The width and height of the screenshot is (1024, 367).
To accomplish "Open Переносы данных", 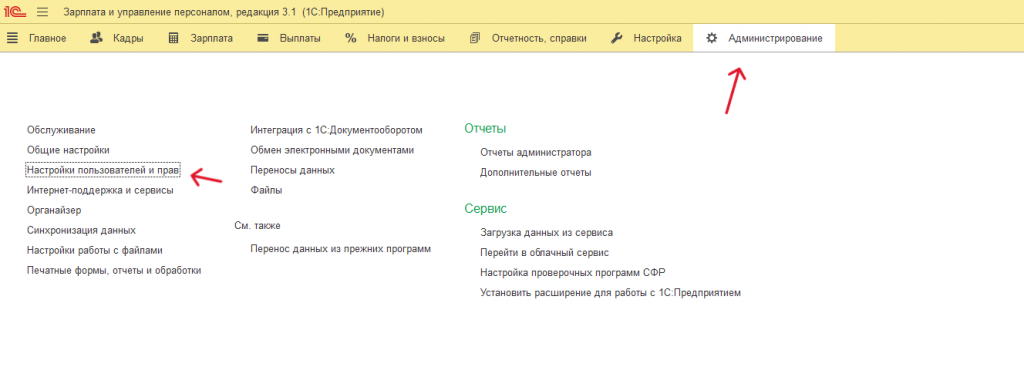I will pyautogui.click(x=293, y=170).
